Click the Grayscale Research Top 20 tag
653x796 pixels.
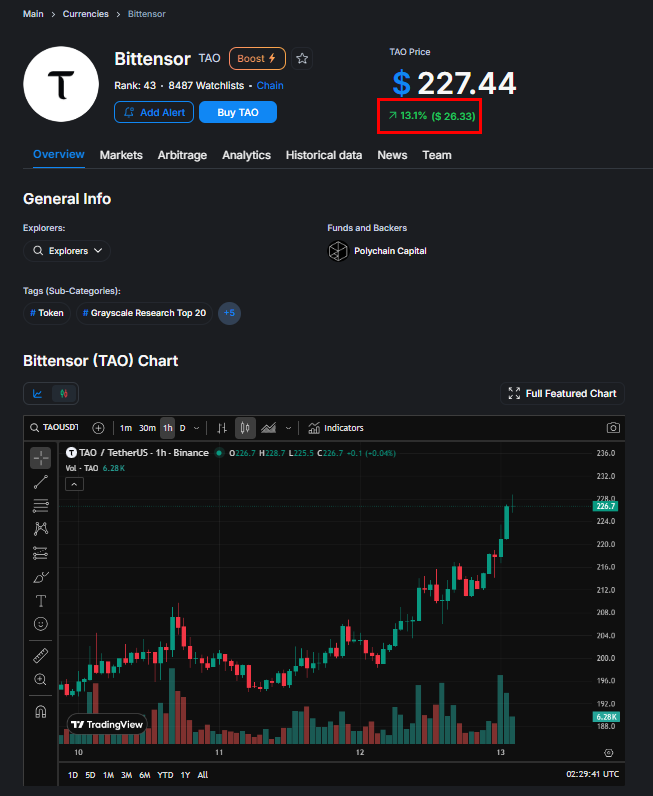click(144, 313)
